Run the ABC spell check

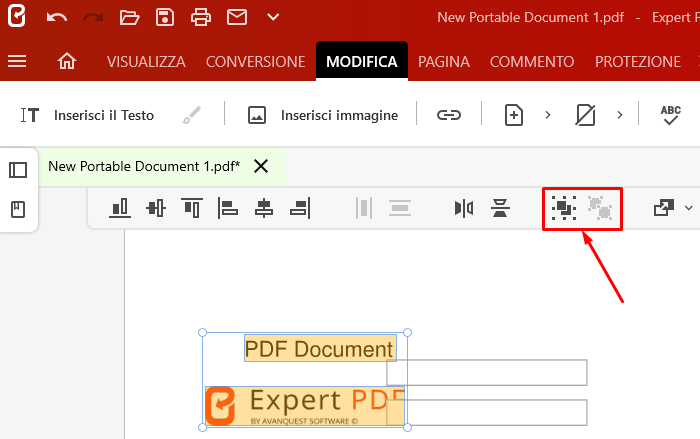coord(671,115)
